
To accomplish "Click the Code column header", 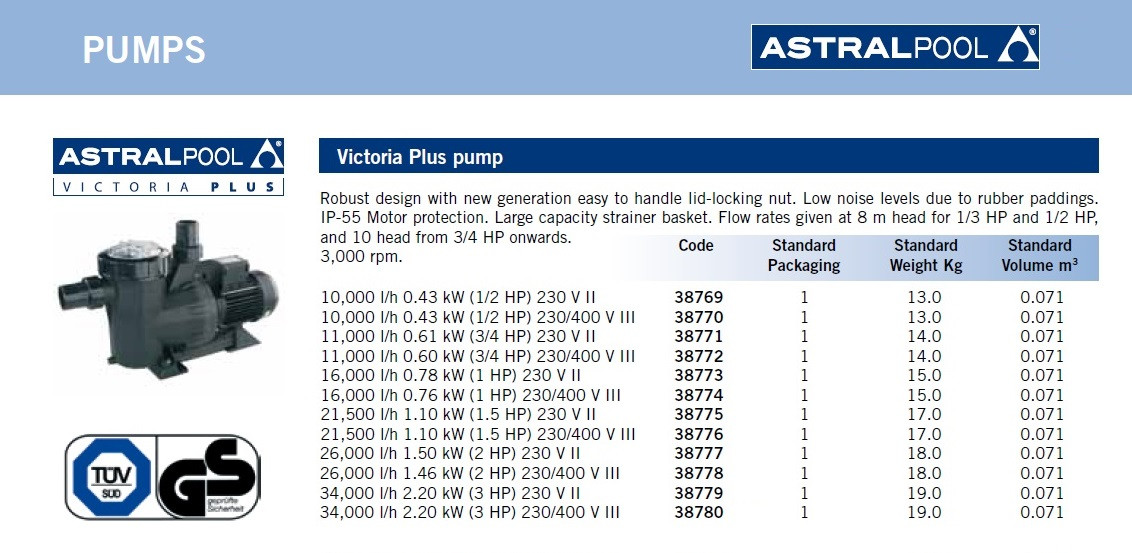I will point(696,246).
